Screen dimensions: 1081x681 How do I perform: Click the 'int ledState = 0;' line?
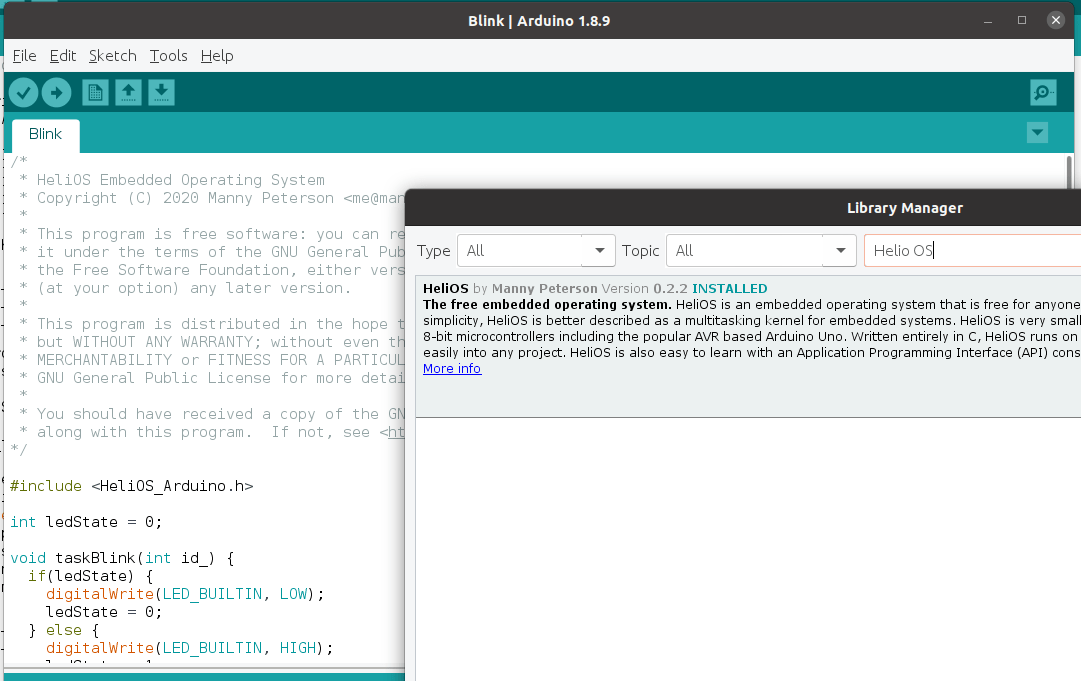tap(86, 522)
